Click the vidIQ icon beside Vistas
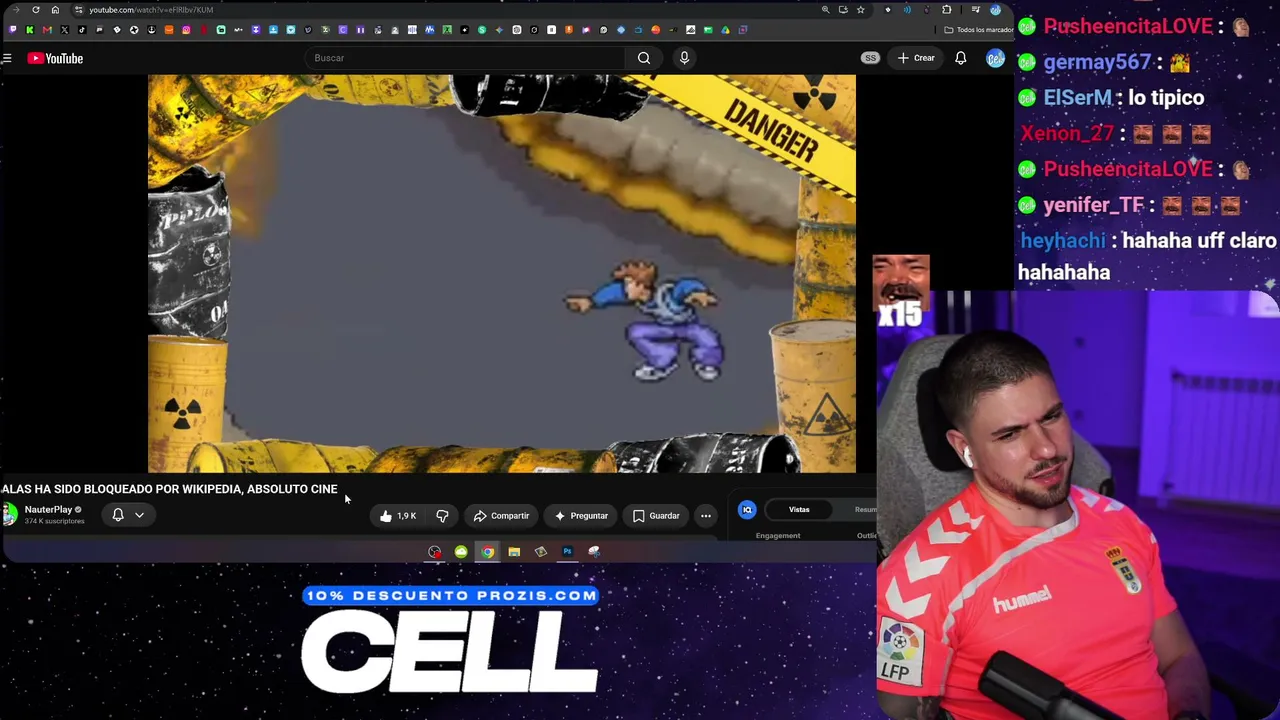 tap(747, 510)
